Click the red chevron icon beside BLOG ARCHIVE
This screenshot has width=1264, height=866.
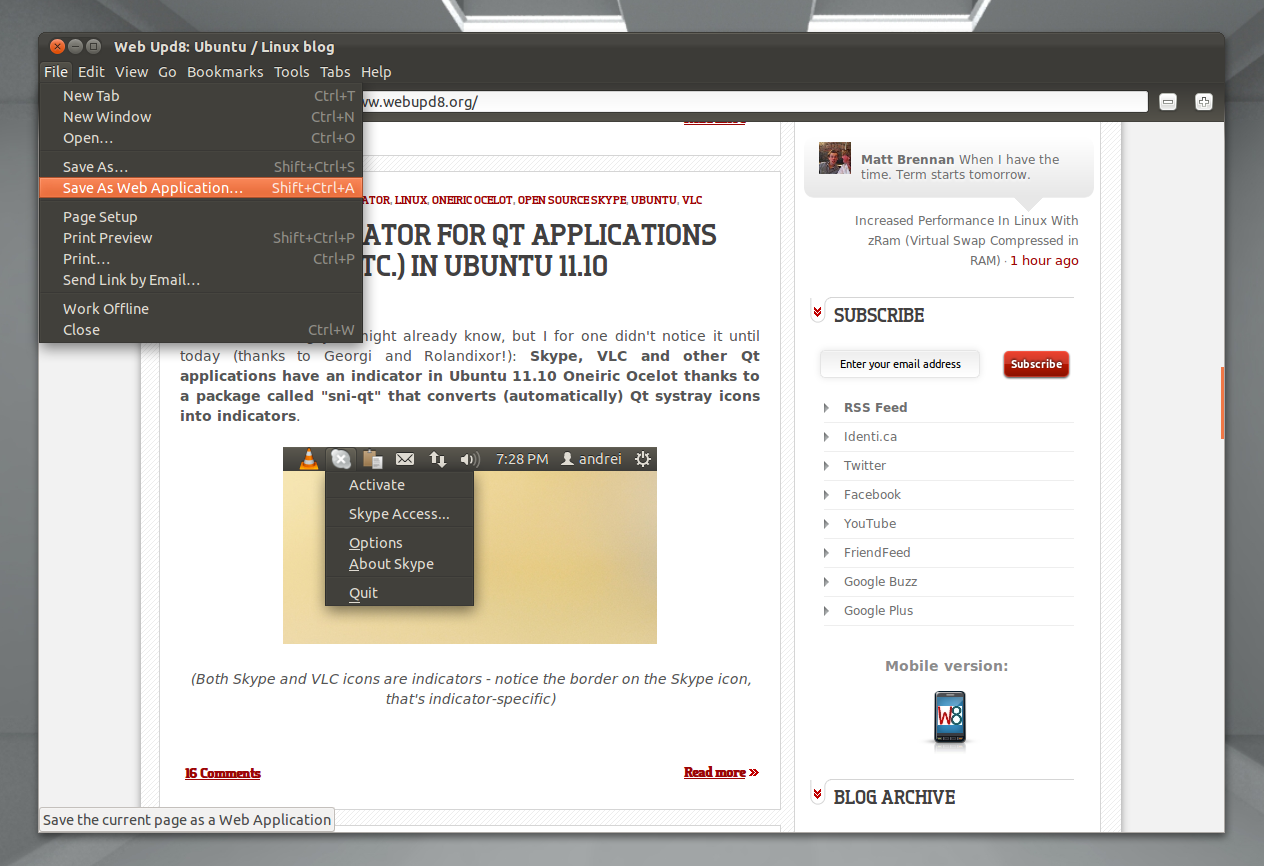coord(818,796)
